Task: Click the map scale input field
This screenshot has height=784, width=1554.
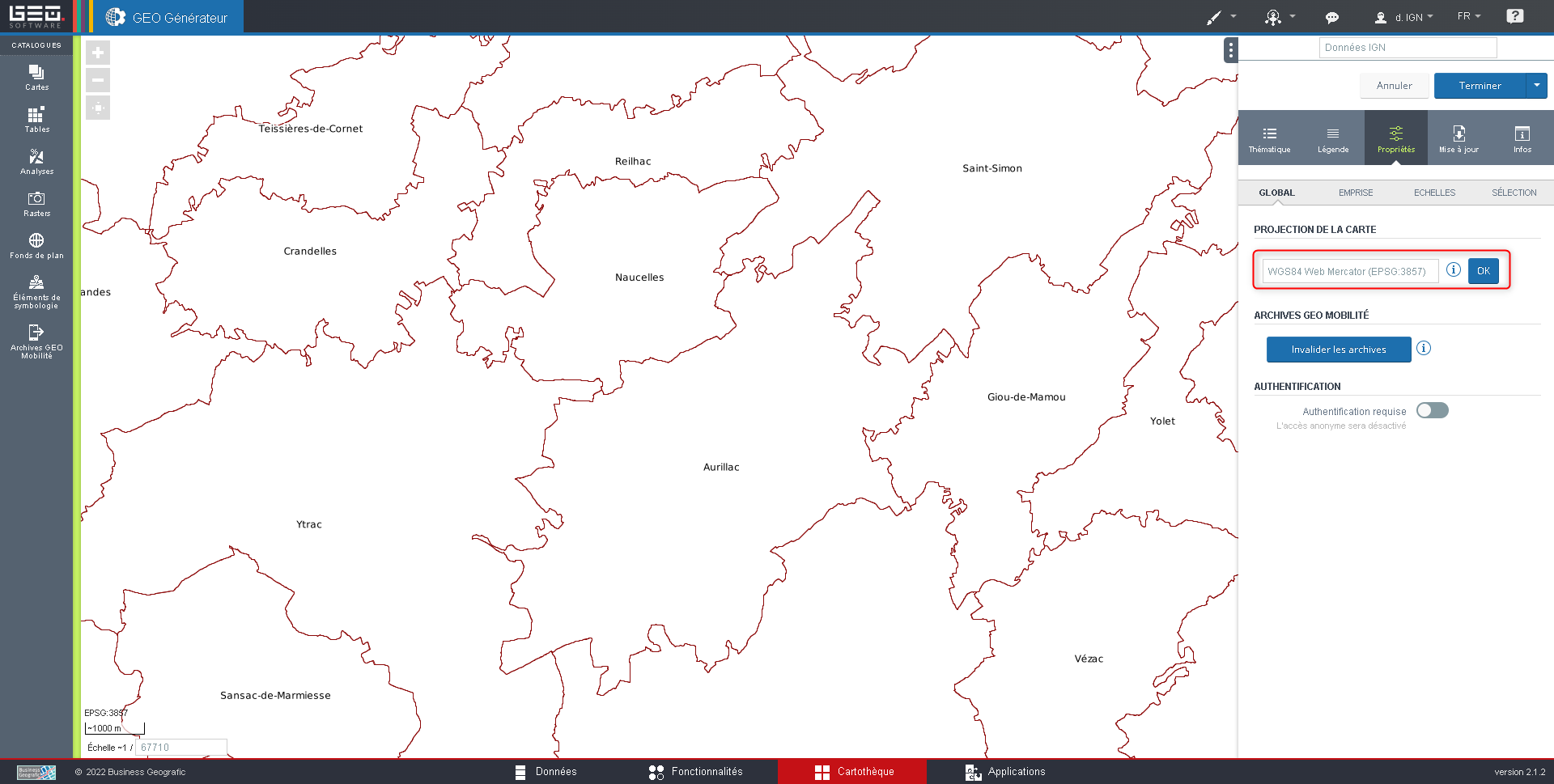Action: 180,748
